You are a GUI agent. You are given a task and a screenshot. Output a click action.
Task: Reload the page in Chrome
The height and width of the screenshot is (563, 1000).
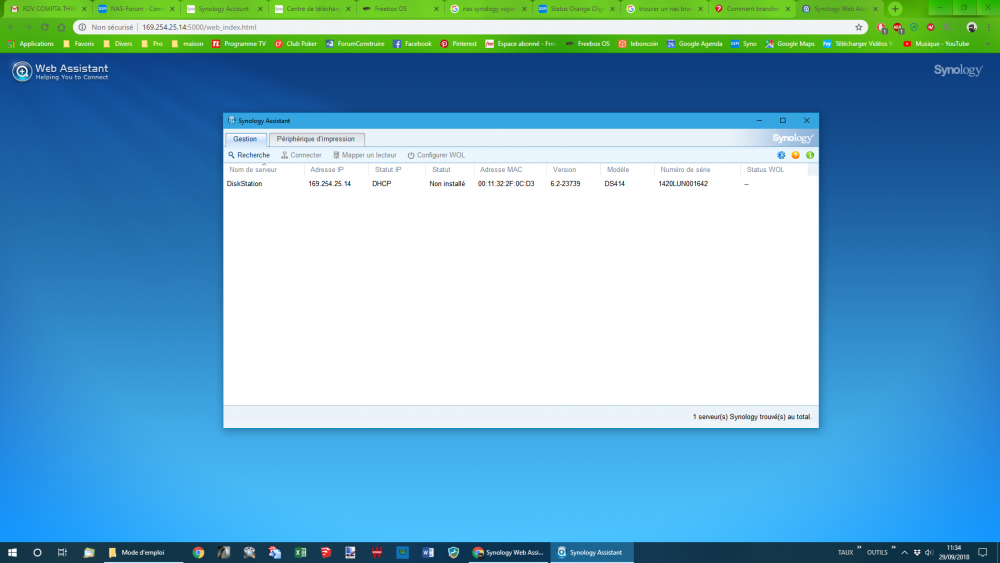pyautogui.click(x=44, y=27)
